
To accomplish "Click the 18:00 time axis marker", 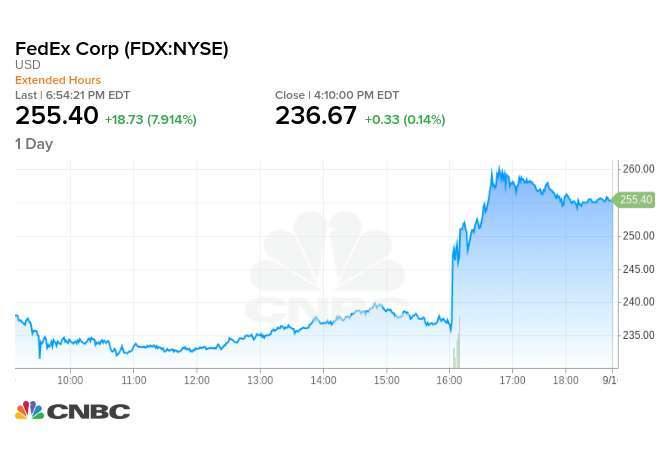I will coord(566,380).
